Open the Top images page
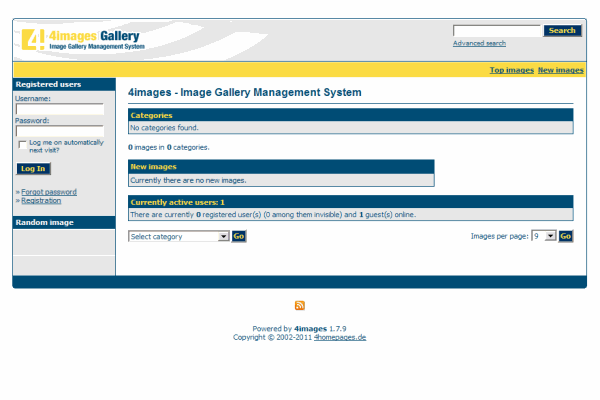Viewport: 600px width, 400px height. point(511,70)
